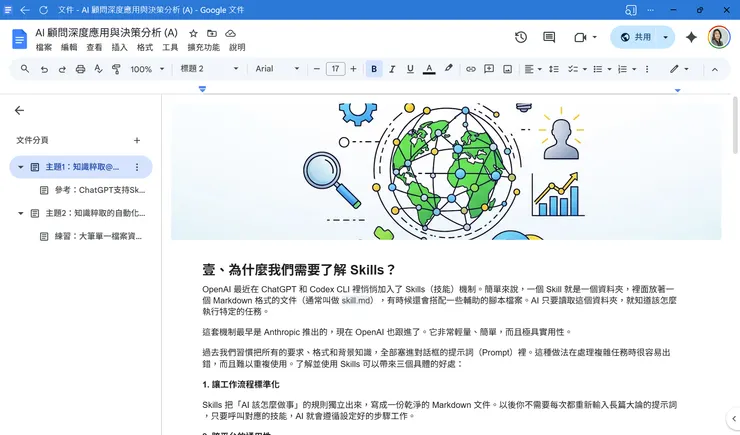
Task: Open checklist menu dropdown
Action: [584, 69]
